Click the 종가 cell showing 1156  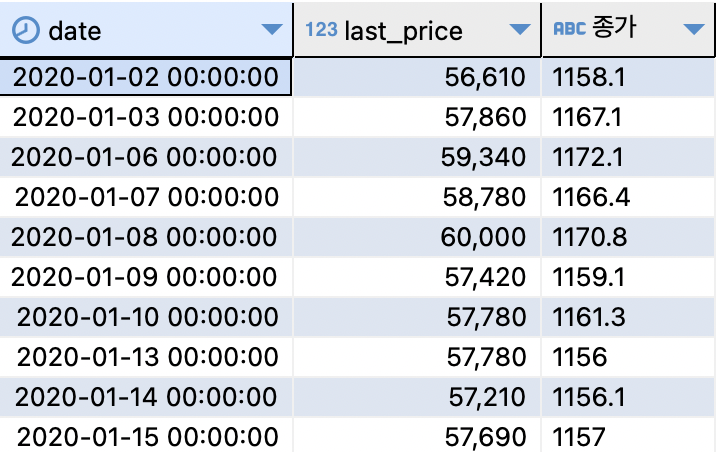(x=629, y=357)
